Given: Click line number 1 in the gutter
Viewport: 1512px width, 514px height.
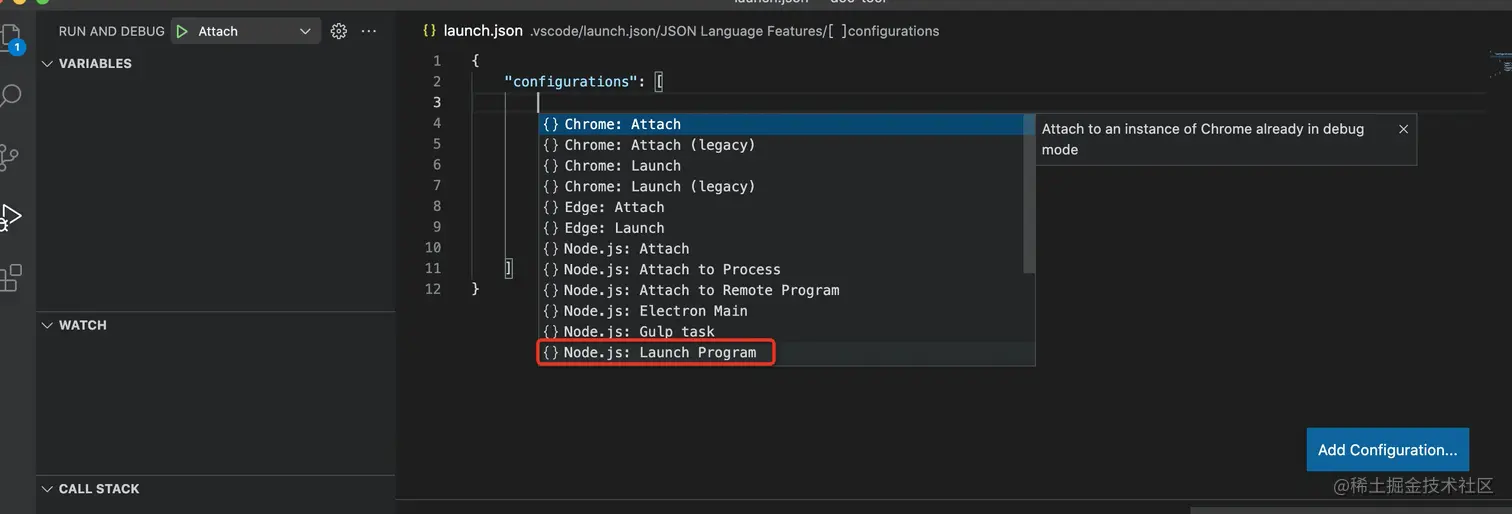Looking at the screenshot, I should (x=436, y=61).
